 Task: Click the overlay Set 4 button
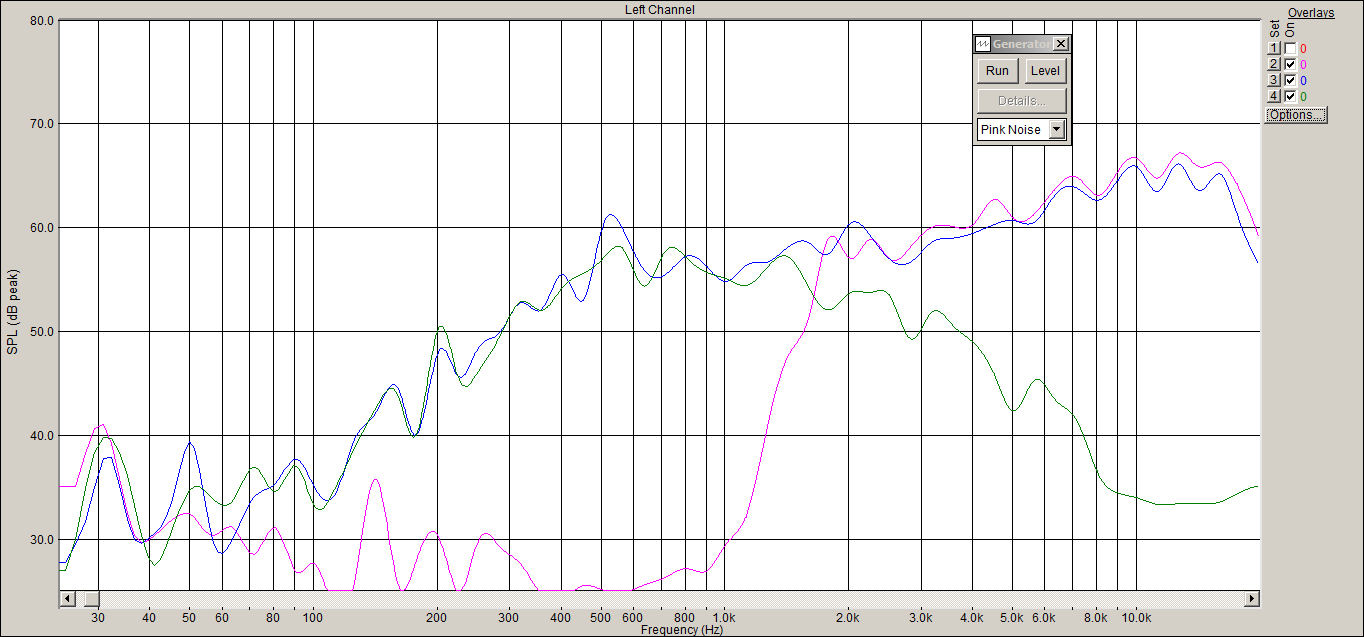[1274, 96]
